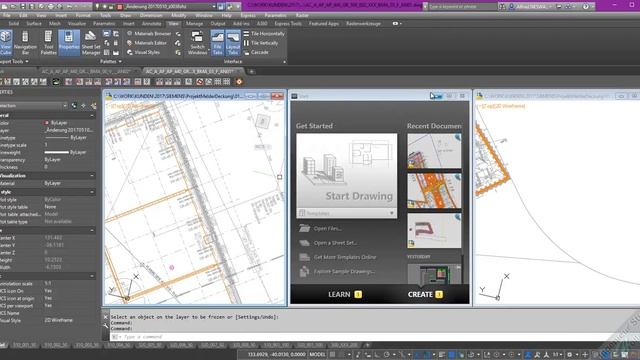Toggle the Properties palette ribbon button
Screen dimensions: 640x360
pos(69,42)
